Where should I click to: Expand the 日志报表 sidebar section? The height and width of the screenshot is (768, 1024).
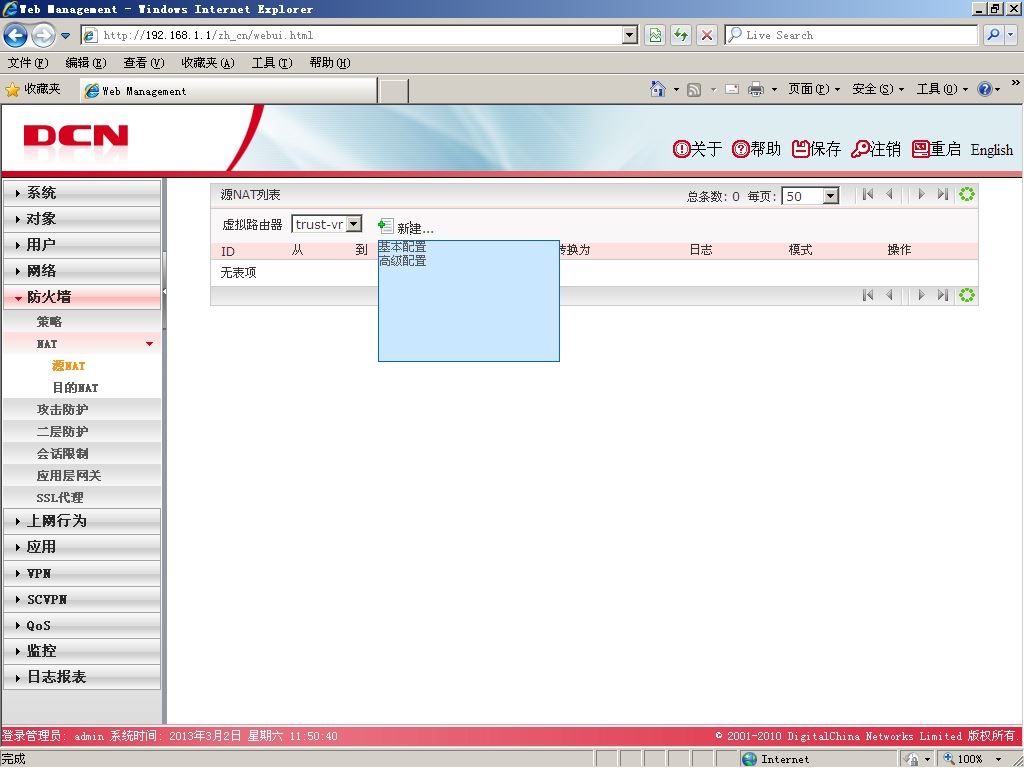[82, 677]
